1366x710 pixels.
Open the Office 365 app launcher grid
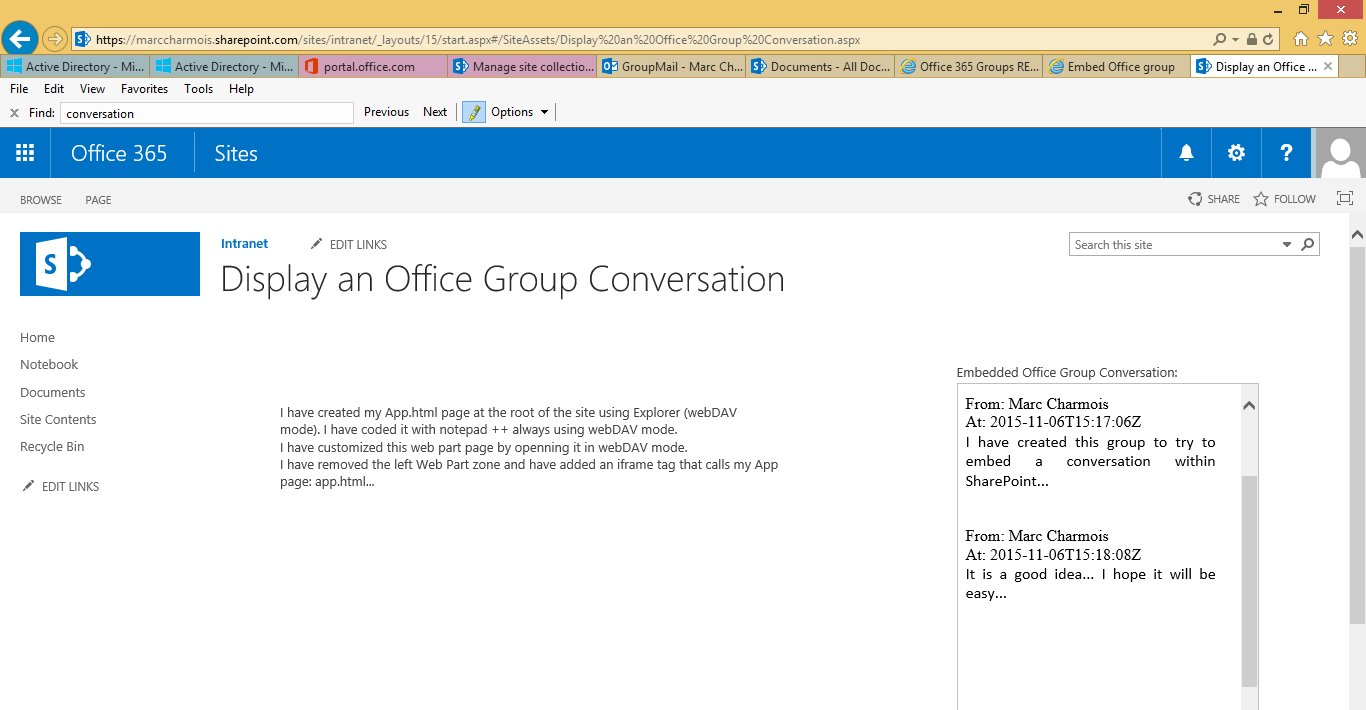pos(25,153)
